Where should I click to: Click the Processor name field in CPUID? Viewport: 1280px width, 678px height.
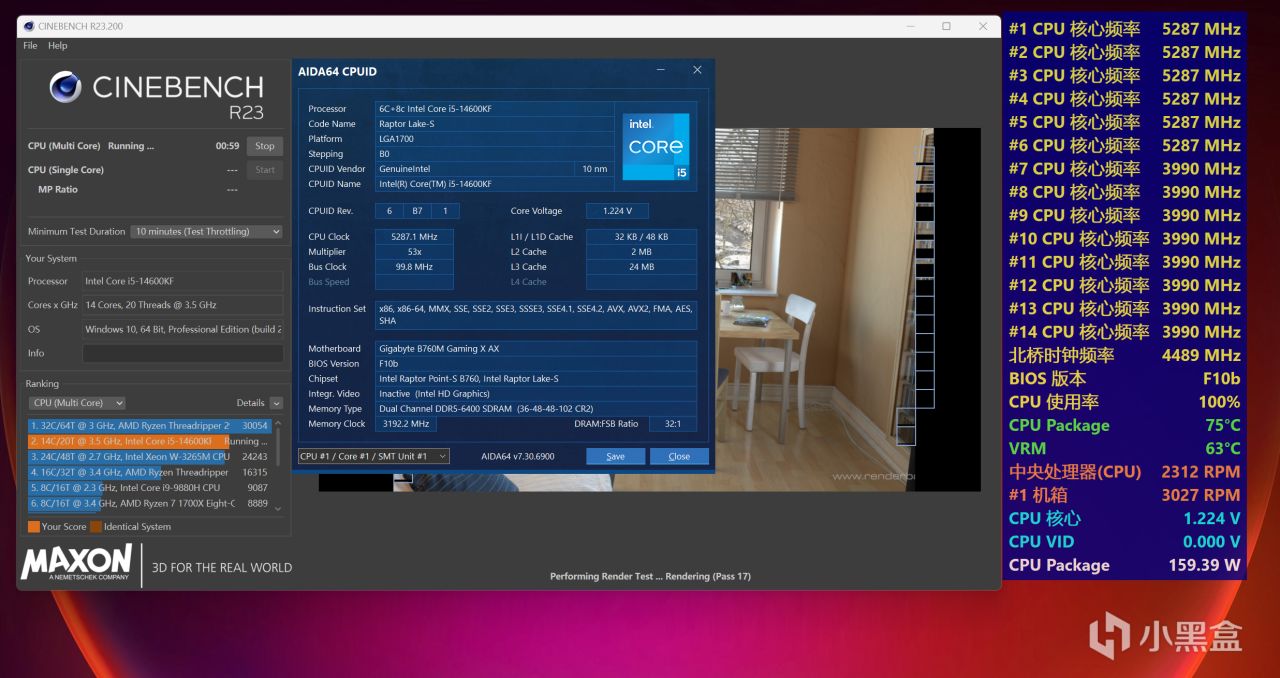click(x=495, y=109)
